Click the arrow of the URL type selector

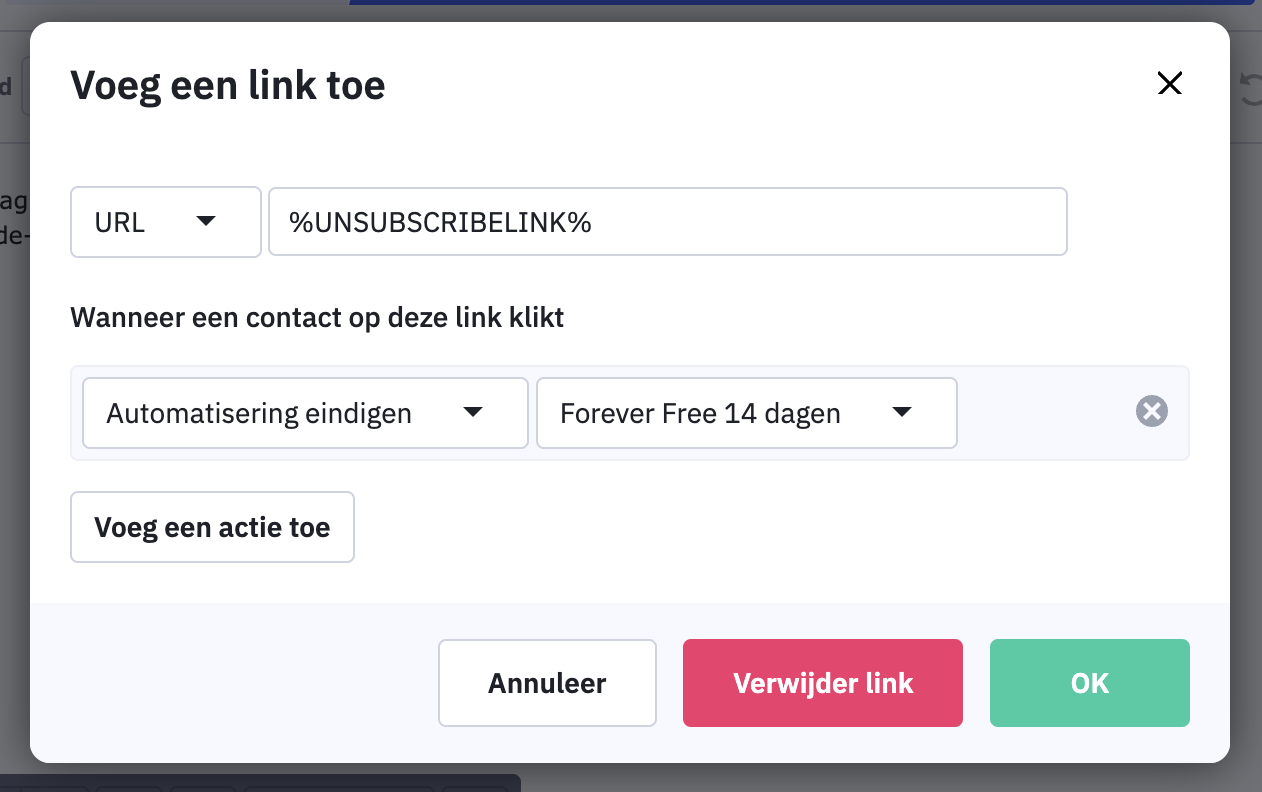[x=206, y=221]
